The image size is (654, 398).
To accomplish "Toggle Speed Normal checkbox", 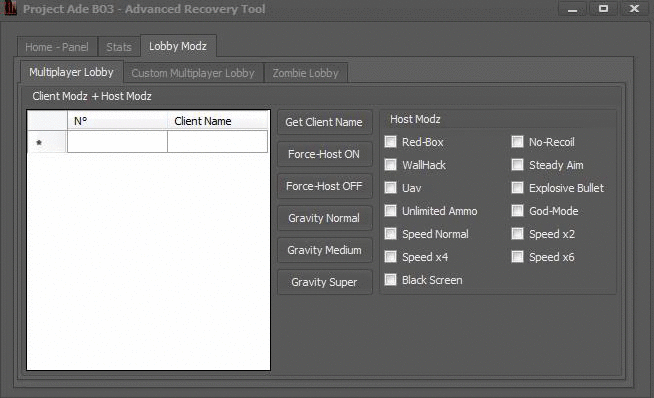I will 390,234.
